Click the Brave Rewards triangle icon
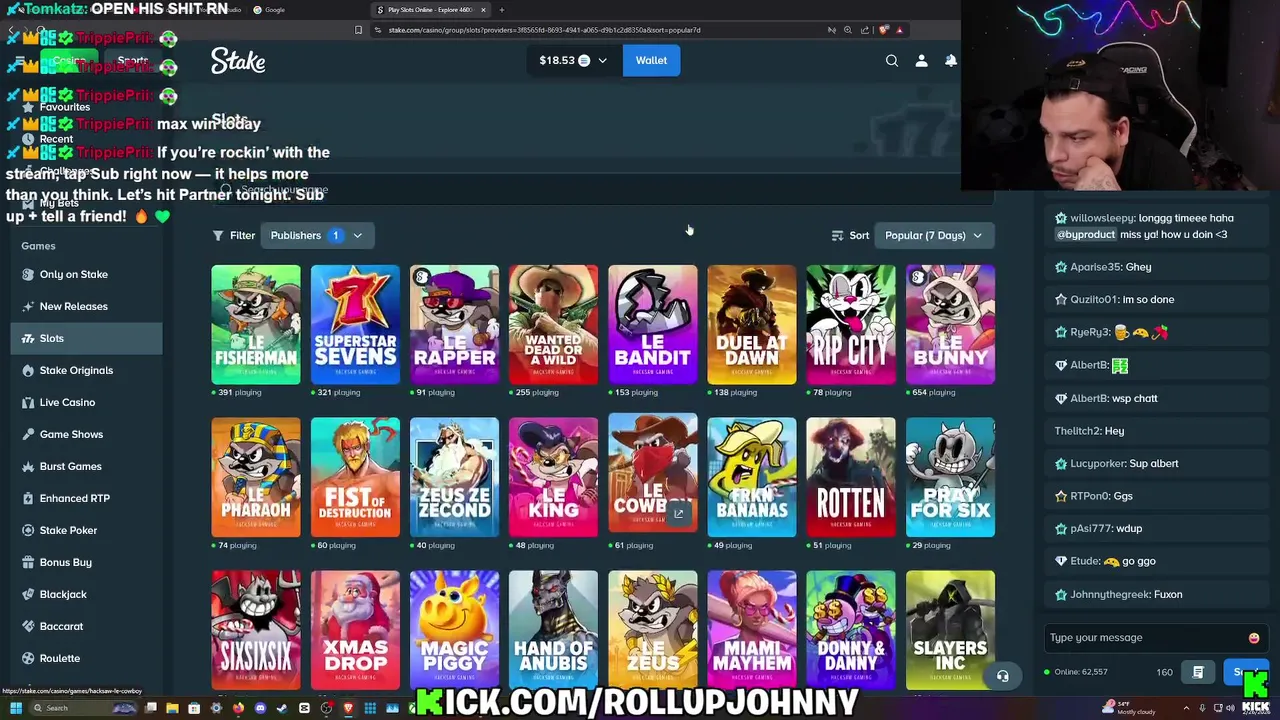1280x720 pixels. pos(899,30)
